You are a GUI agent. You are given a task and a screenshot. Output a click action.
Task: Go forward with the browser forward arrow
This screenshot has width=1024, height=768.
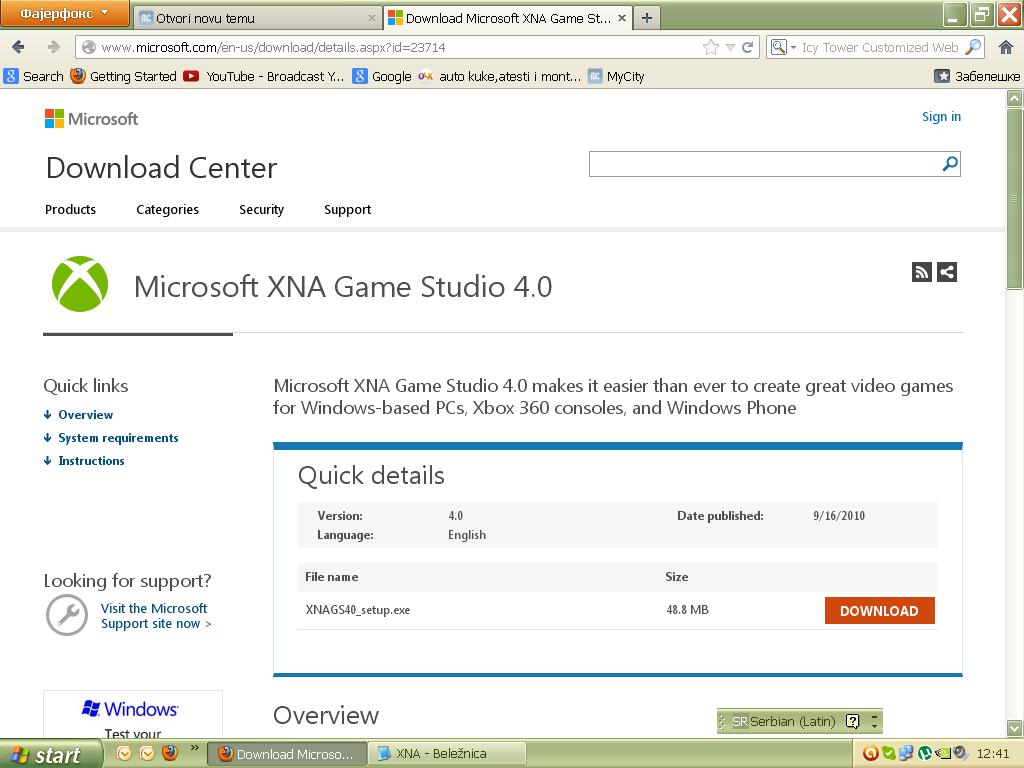[x=54, y=47]
